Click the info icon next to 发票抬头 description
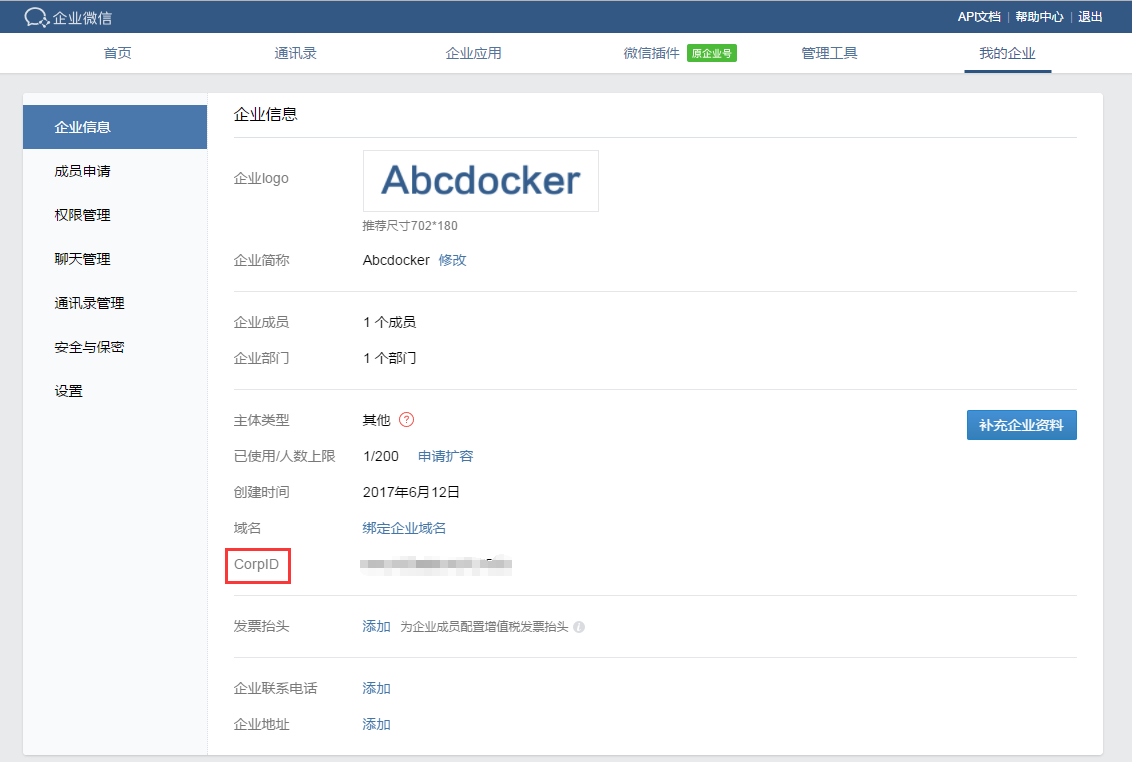This screenshot has width=1132, height=762. point(579,627)
